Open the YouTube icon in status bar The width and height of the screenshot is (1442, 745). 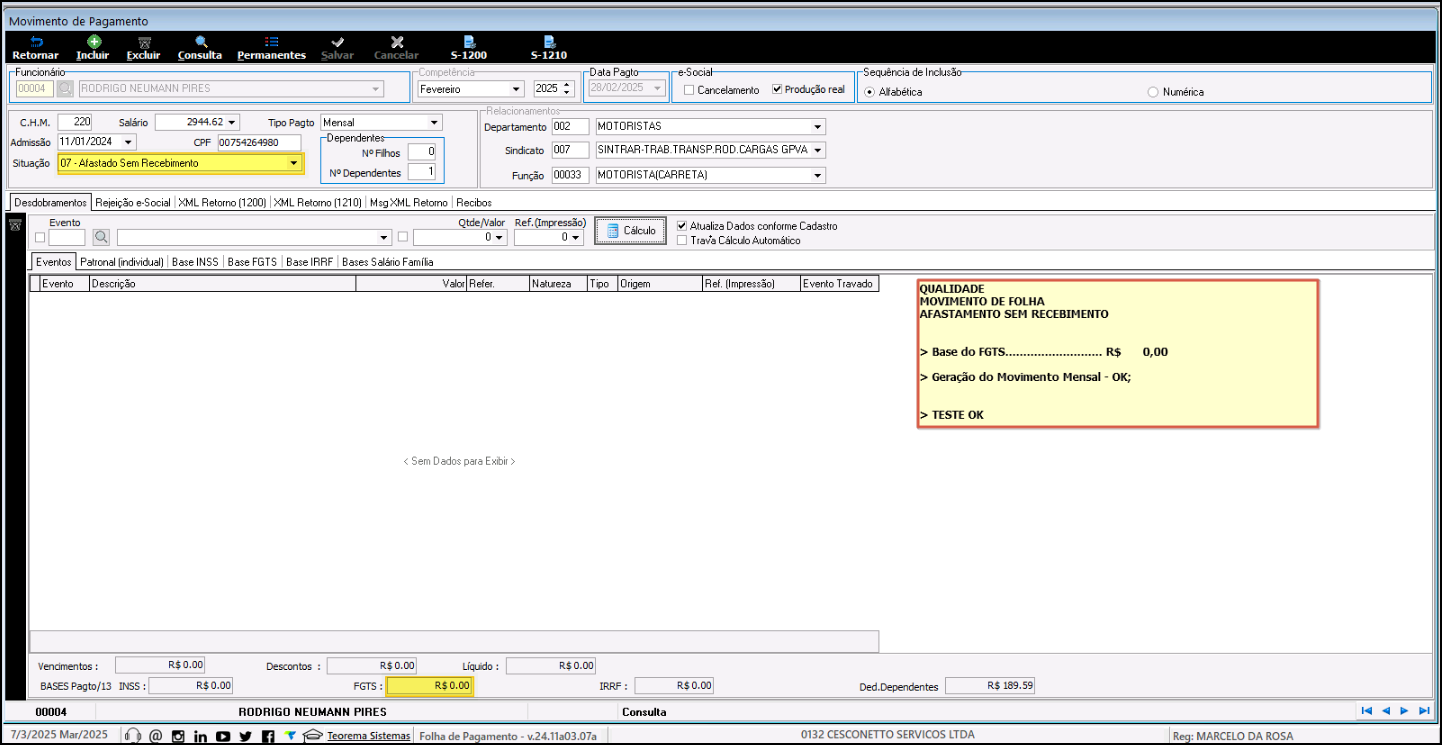coord(223,736)
